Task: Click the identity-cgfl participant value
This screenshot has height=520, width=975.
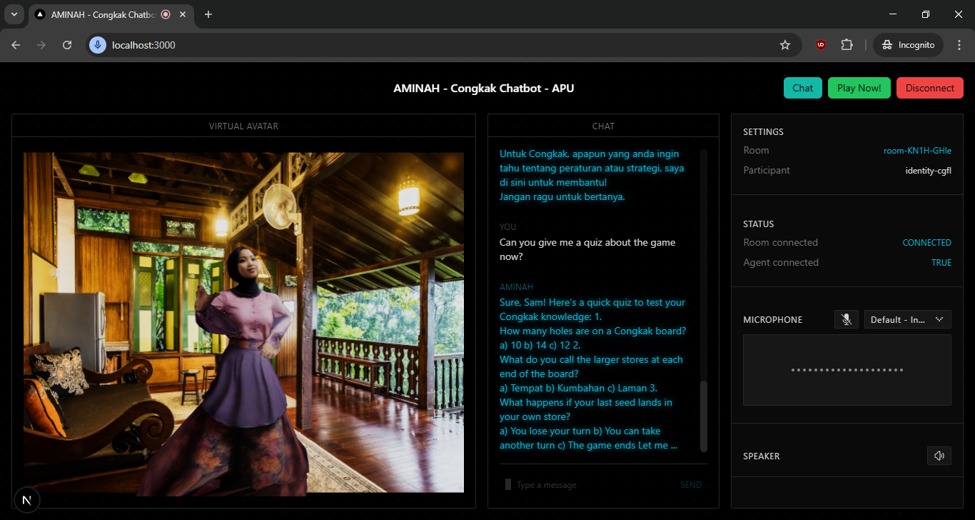Action: tap(928, 170)
